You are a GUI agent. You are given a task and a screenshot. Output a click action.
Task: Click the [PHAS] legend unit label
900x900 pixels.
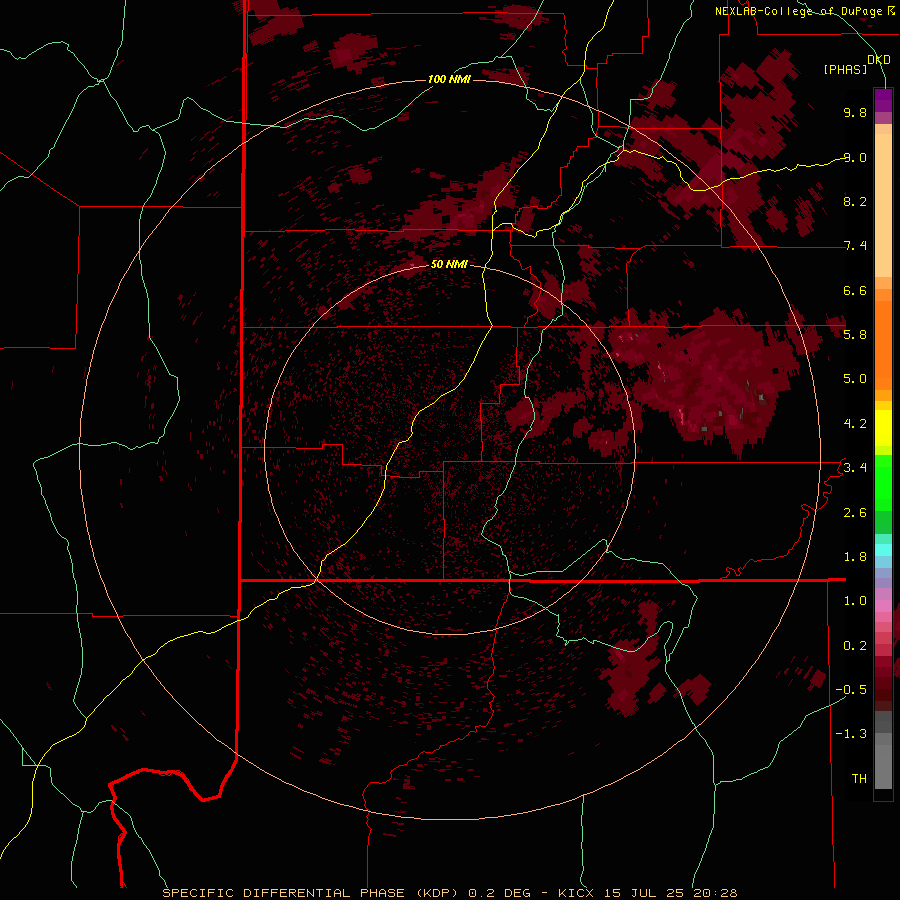[x=845, y=69]
